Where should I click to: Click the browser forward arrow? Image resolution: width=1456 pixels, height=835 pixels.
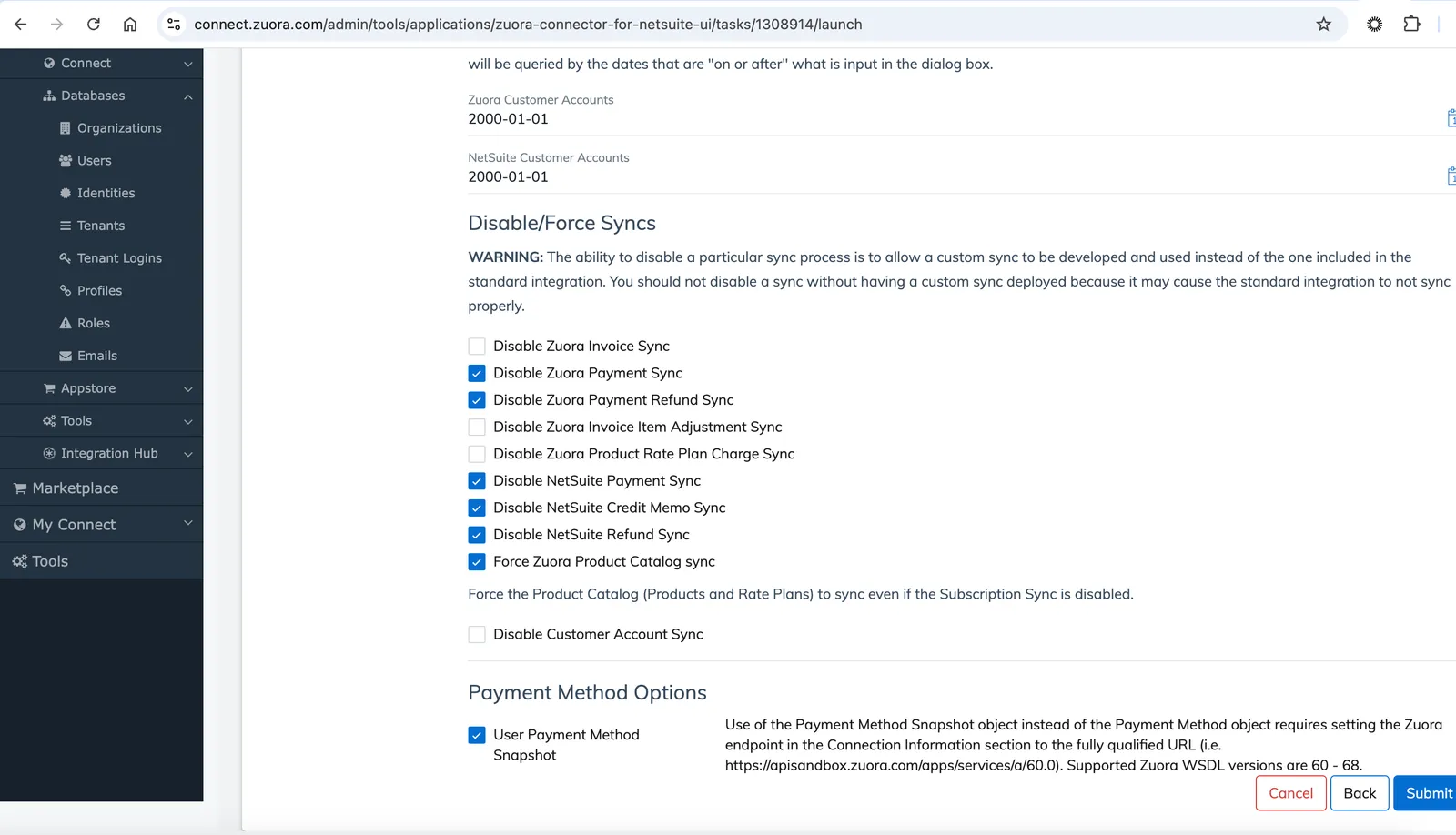point(56,25)
